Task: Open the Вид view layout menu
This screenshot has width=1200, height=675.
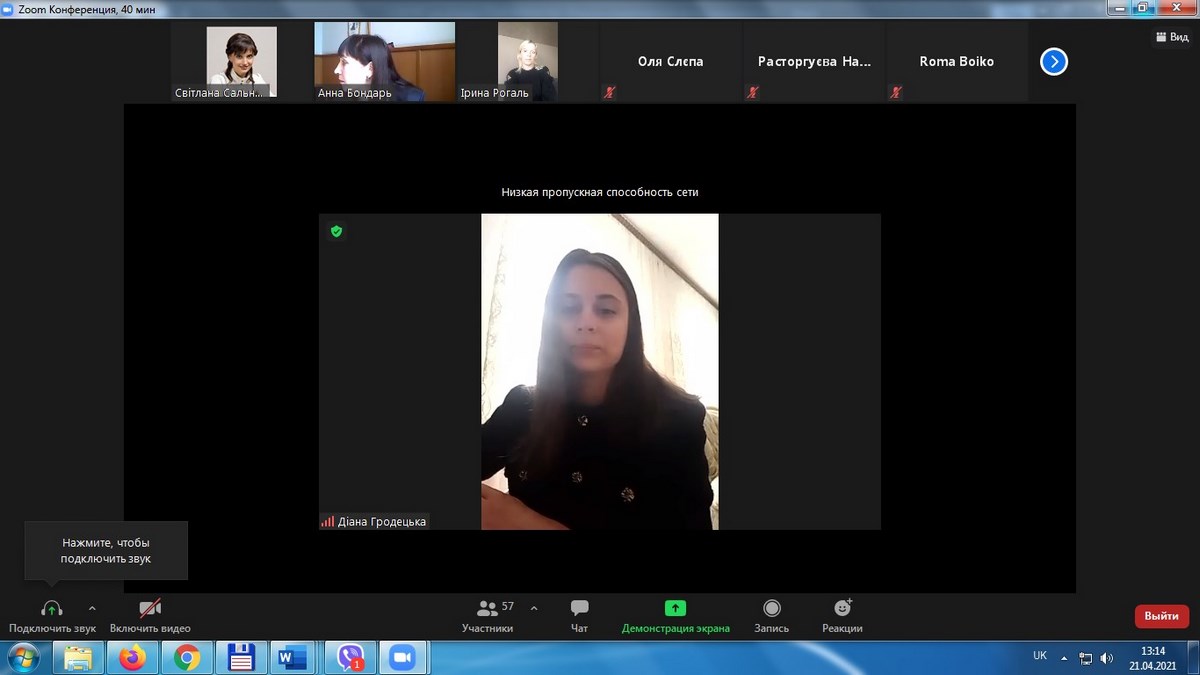Action: tap(1172, 37)
